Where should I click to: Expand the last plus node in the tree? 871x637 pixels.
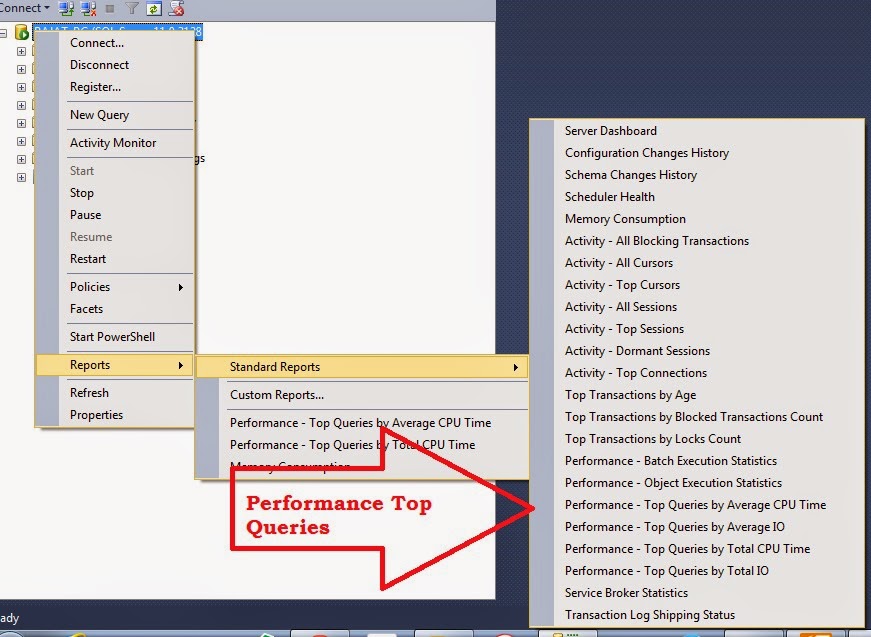point(21,178)
